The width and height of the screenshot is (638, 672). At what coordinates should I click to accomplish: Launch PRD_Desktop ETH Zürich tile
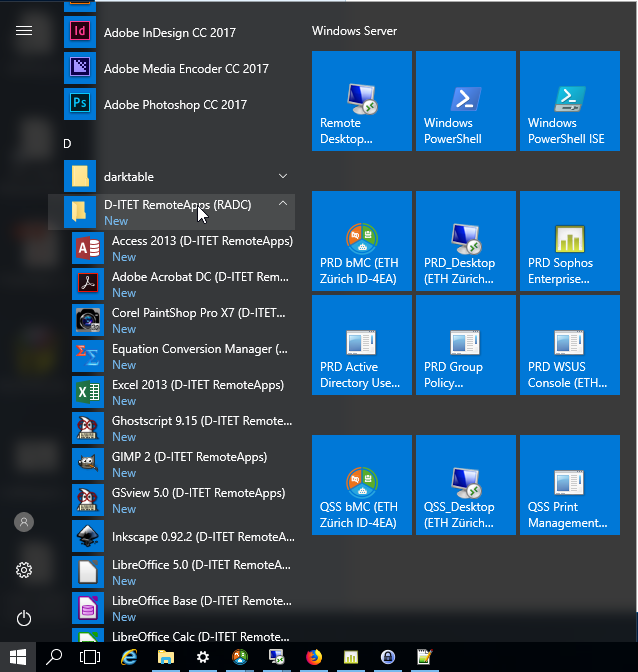[x=466, y=241]
